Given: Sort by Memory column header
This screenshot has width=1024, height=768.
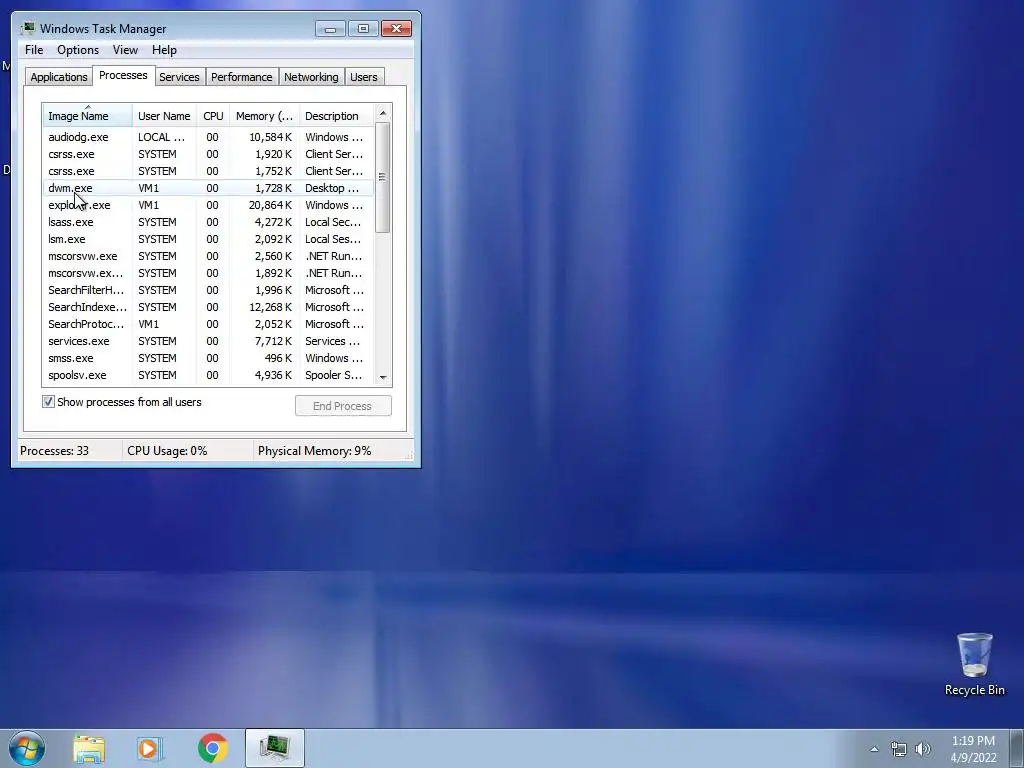Looking at the screenshot, I should [264, 116].
